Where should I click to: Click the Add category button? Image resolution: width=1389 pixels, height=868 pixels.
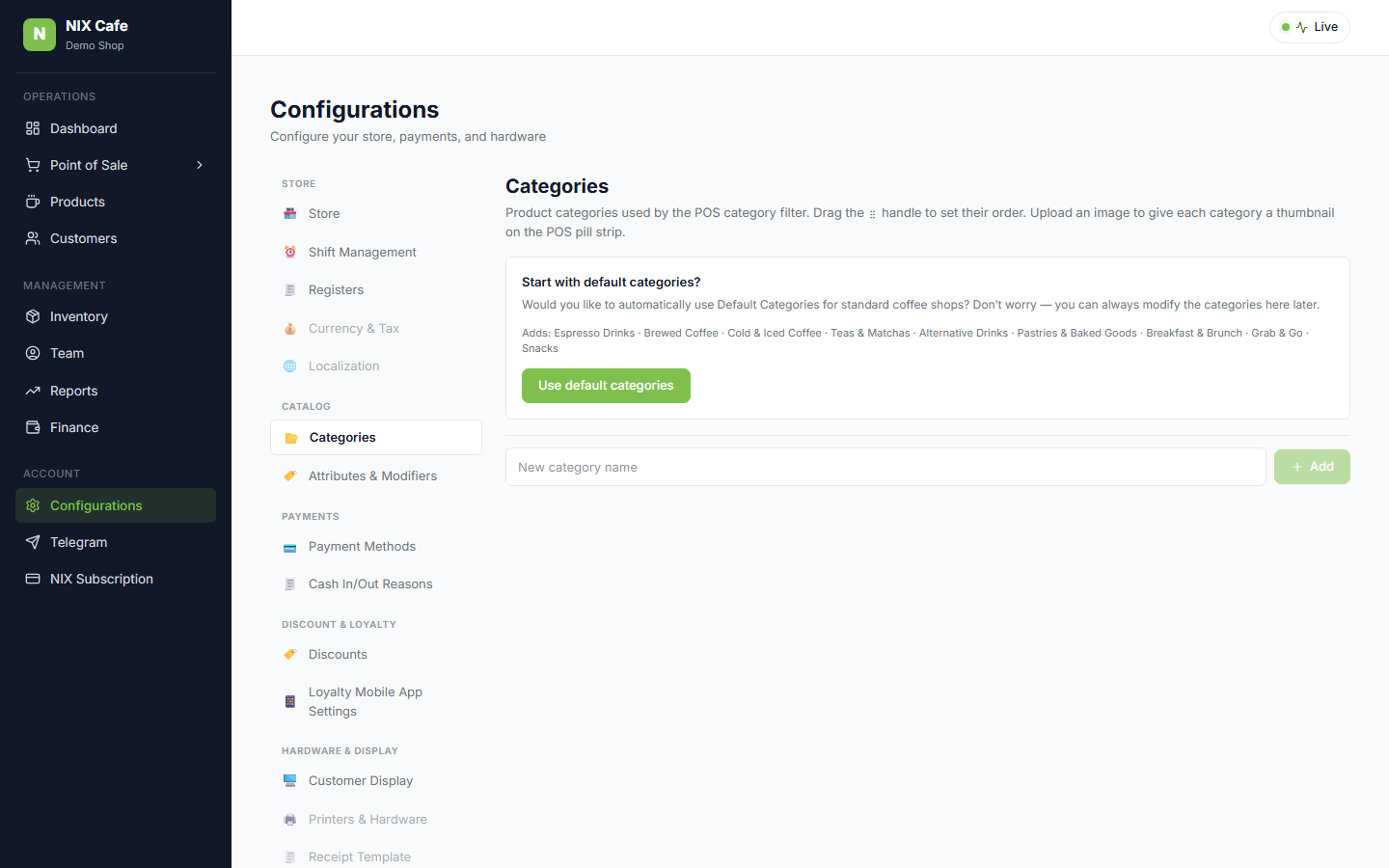[x=1312, y=467]
